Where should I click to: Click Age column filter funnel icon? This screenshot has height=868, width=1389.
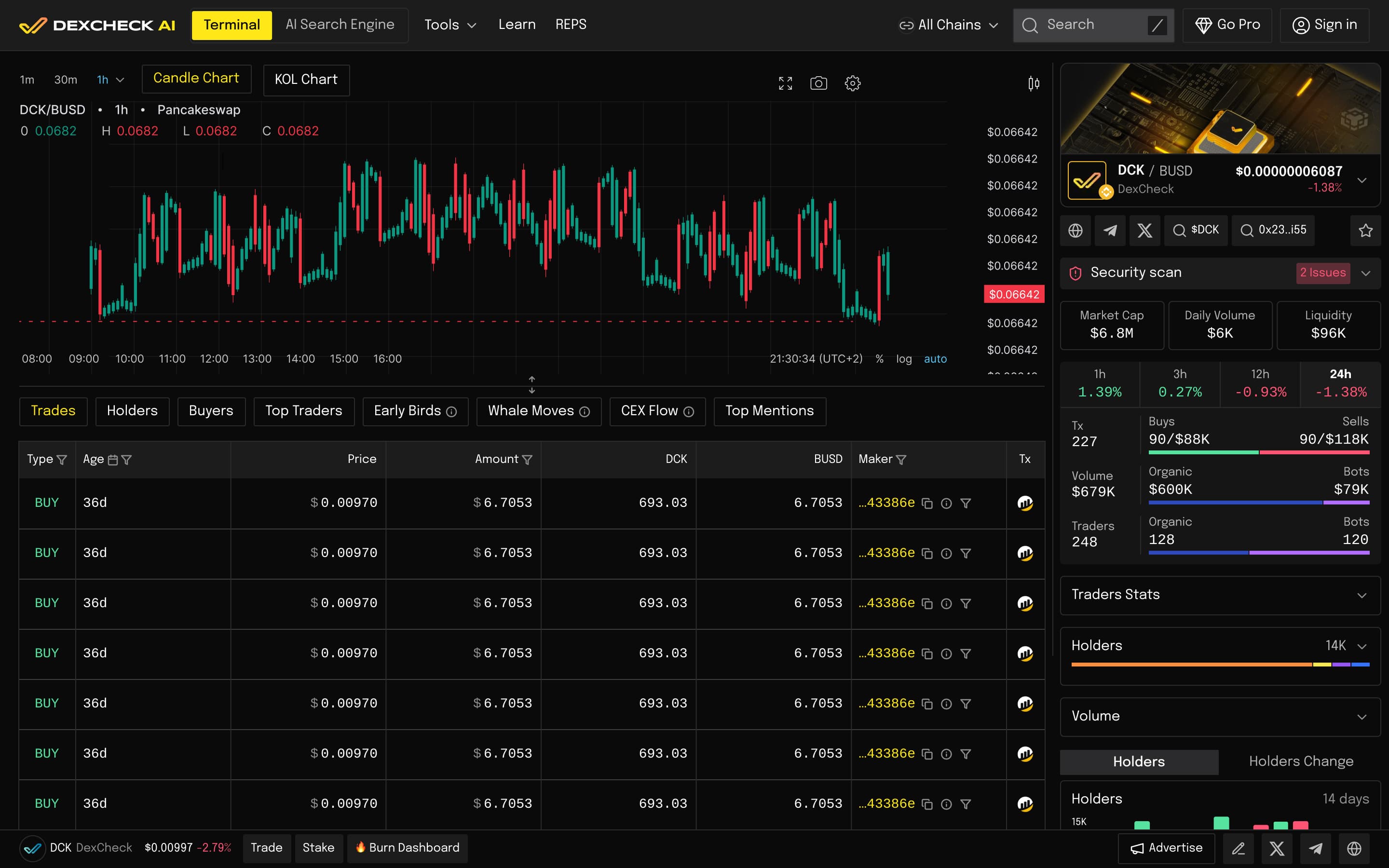[x=127, y=460]
